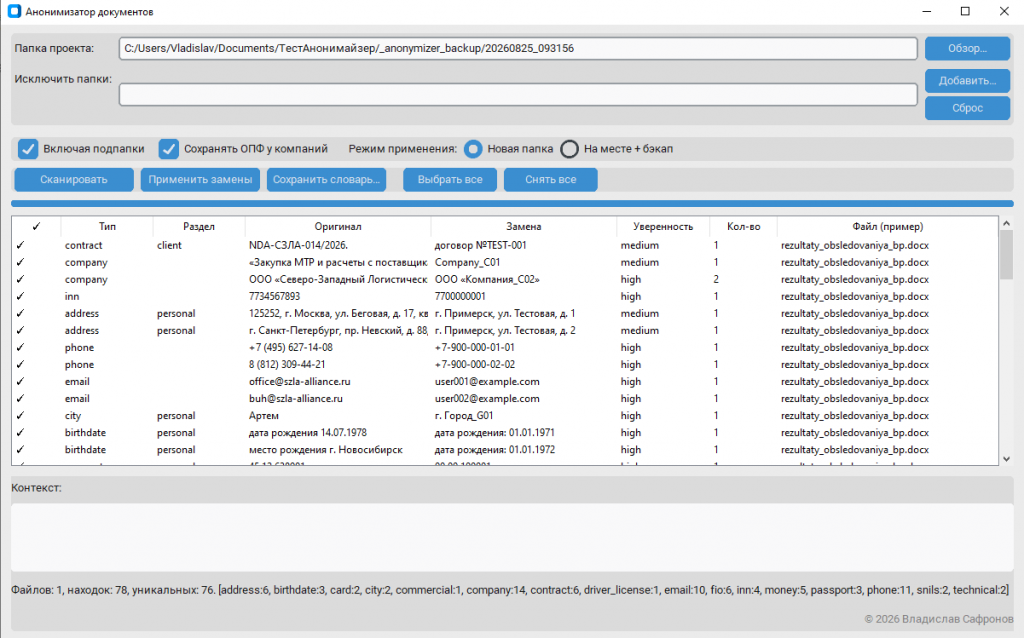The width and height of the screenshot is (1024, 638).
Task: Click table scrollbar up arrow
Action: [x=1006, y=223]
